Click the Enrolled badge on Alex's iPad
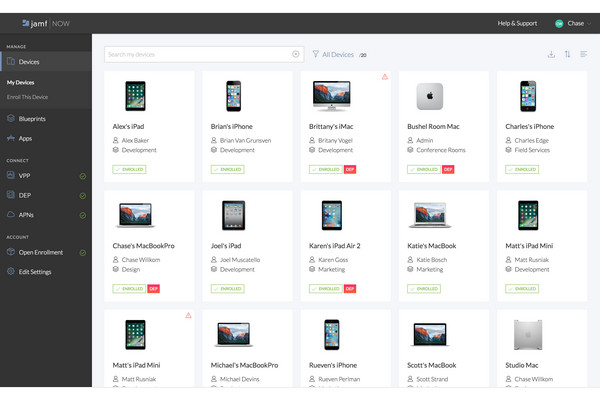This screenshot has height=400, width=600. pyautogui.click(x=129, y=169)
